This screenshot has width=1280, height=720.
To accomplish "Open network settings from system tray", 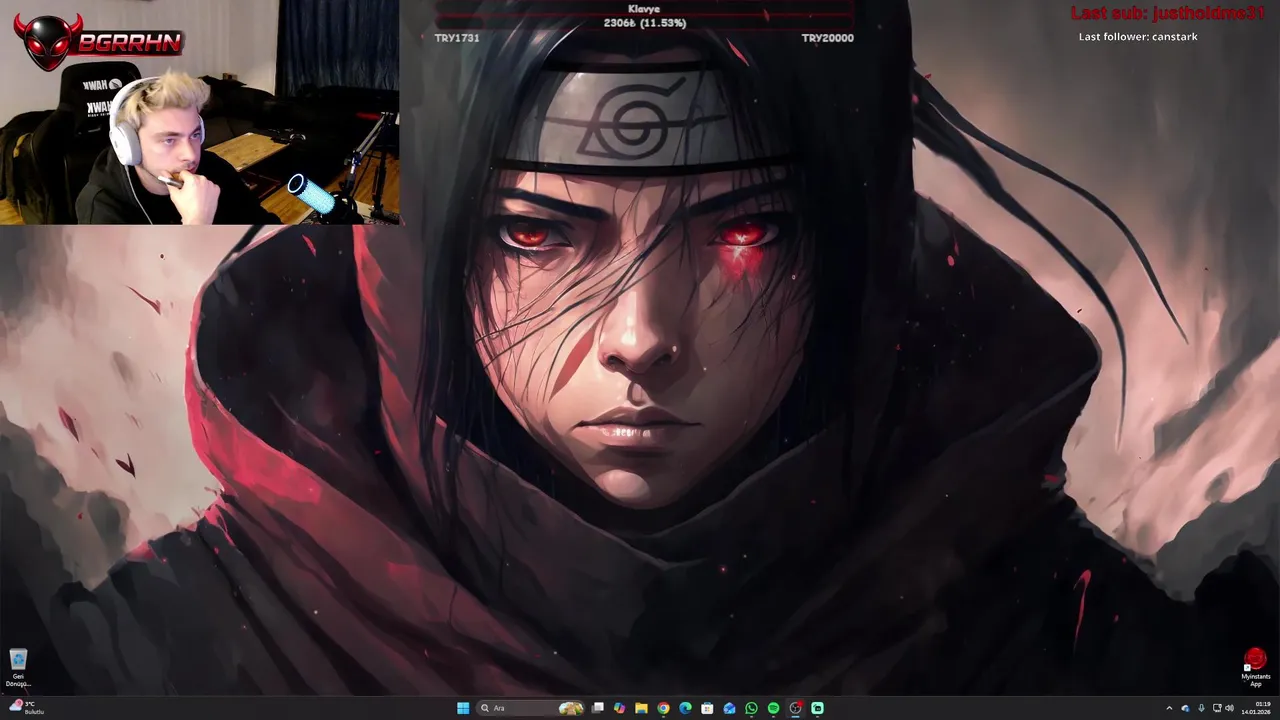I will [1217, 708].
